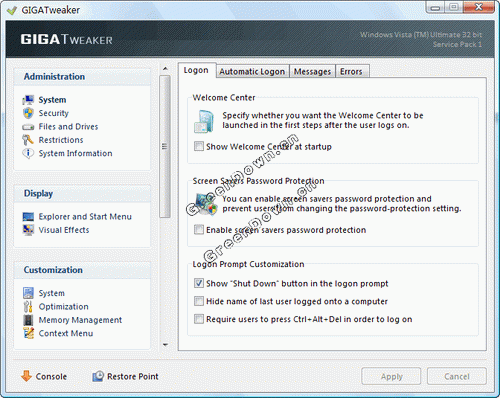Click the Explorer and Start Menu icon
This screenshot has width=500, height=398.
pos(28,217)
